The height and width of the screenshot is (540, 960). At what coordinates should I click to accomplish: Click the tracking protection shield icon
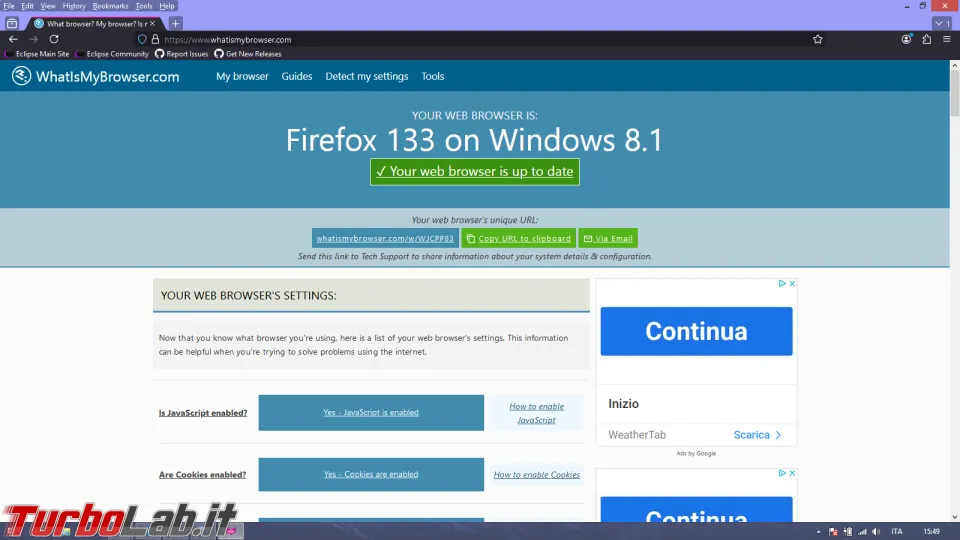click(x=142, y=39)
